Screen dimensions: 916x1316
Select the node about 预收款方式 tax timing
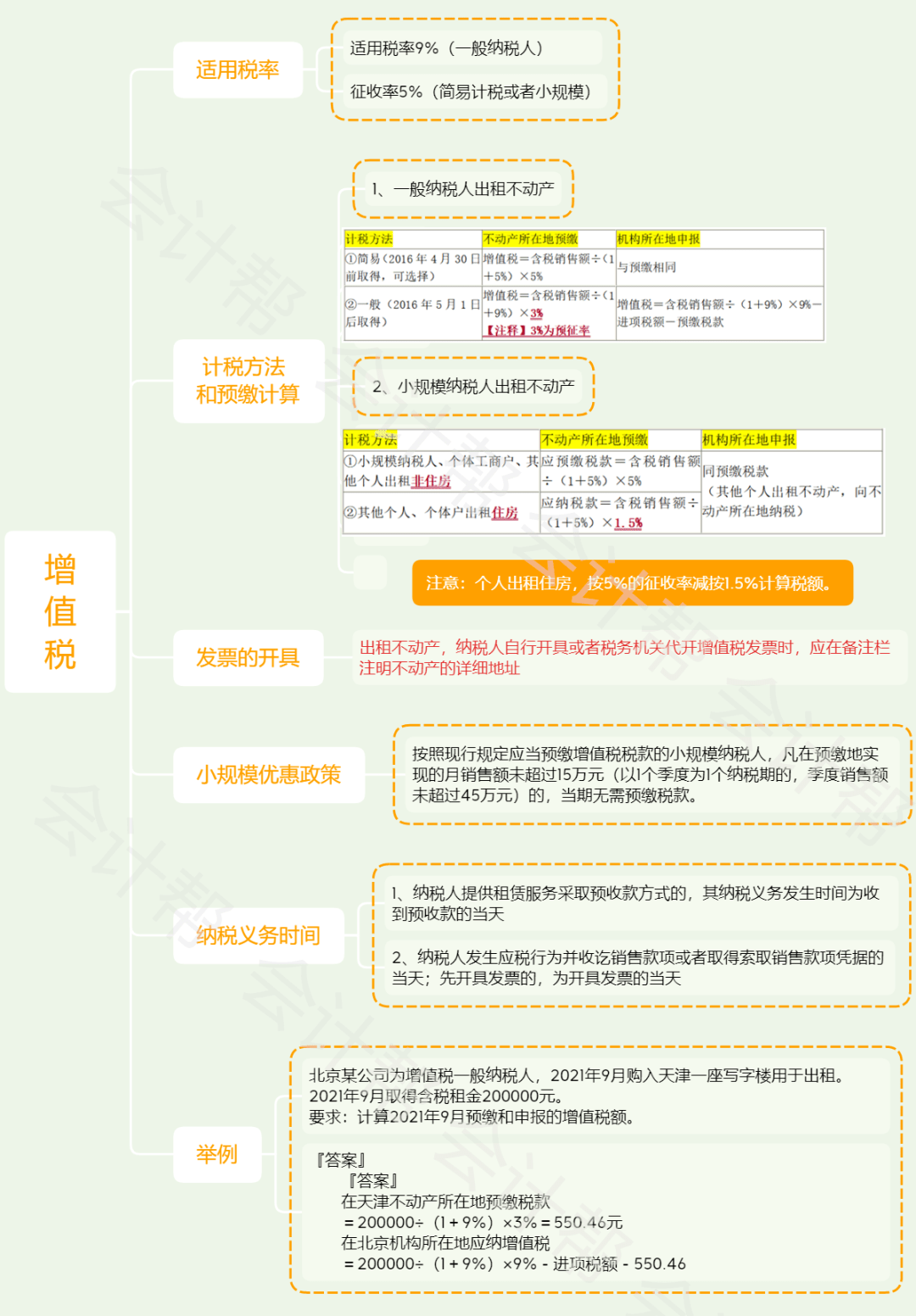point(636,903)
